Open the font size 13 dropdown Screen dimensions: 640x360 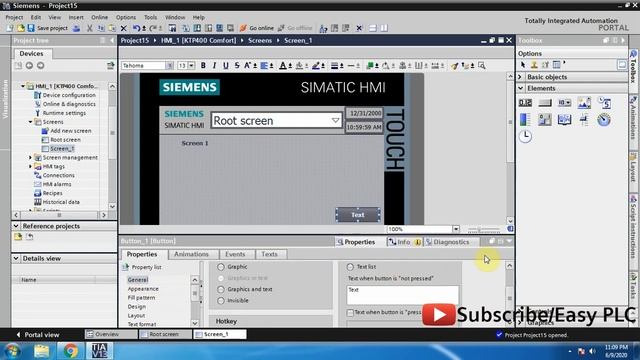click(191, 65)
